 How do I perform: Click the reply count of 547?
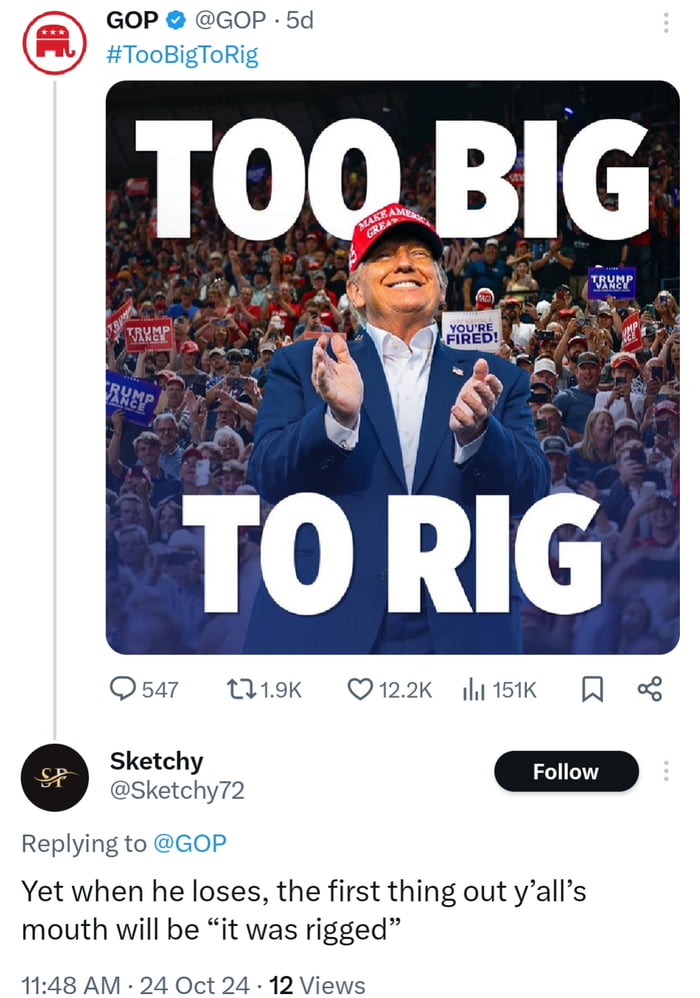click(x=160, y=688)
